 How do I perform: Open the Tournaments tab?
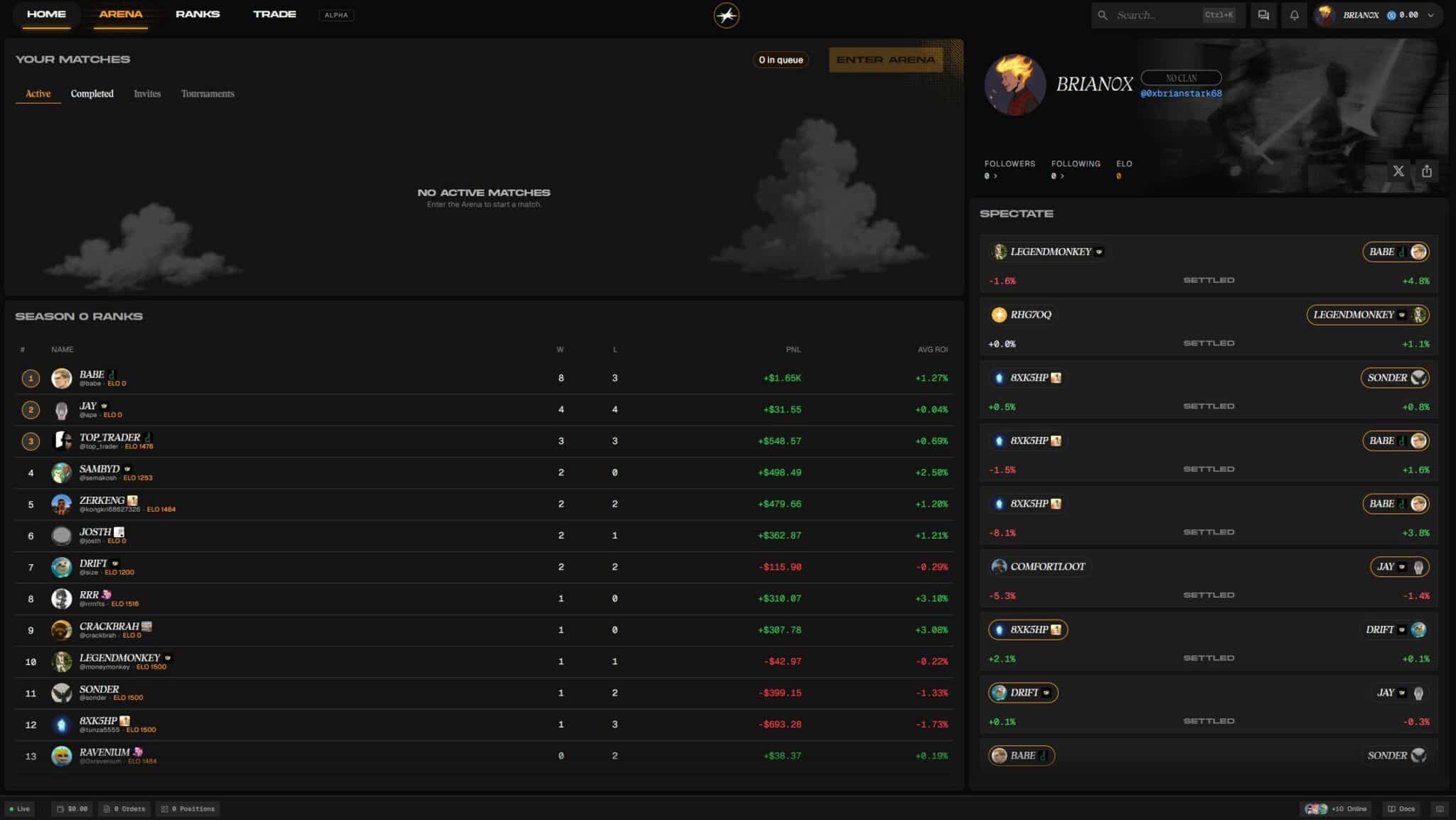pos(208,94)
